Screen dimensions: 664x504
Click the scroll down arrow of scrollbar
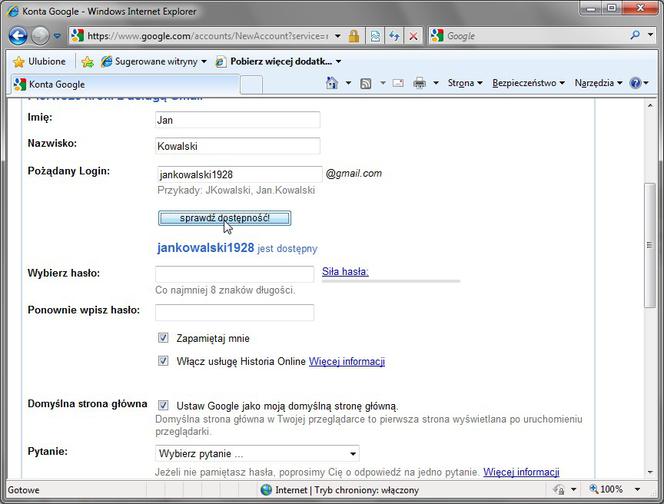650,473
